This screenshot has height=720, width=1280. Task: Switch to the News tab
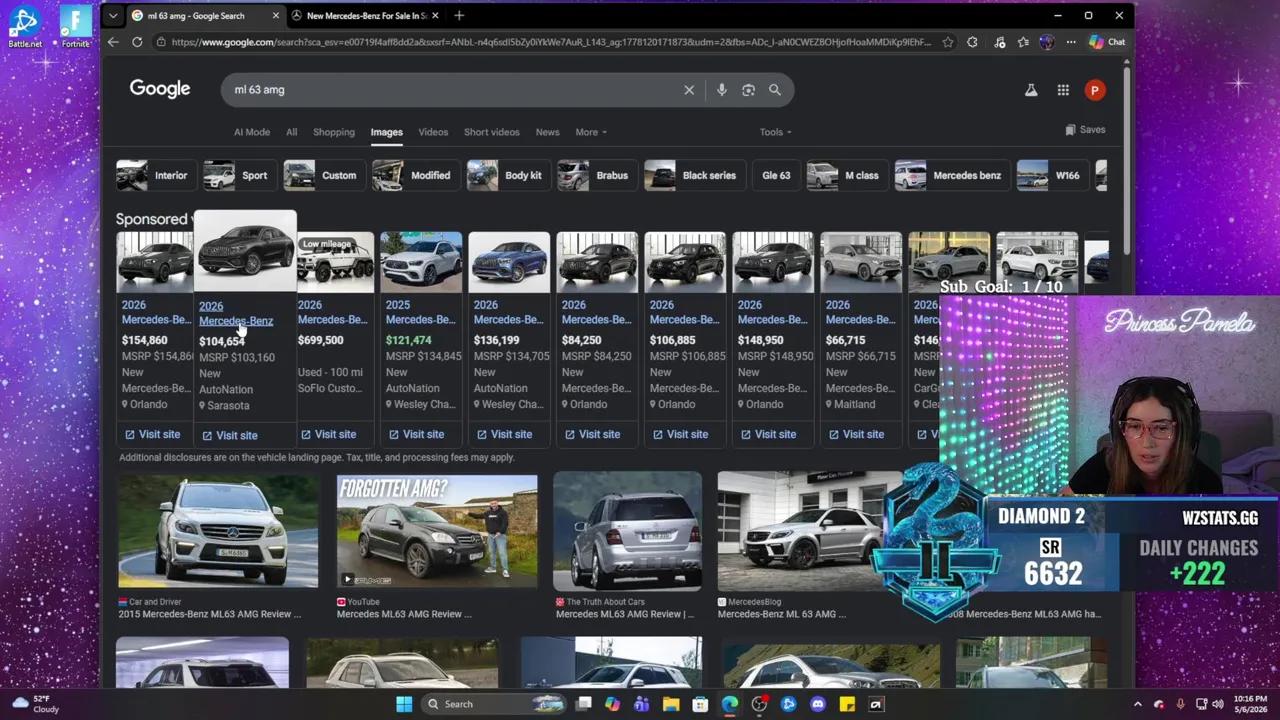pyautogui.click(x=547, y=132)
